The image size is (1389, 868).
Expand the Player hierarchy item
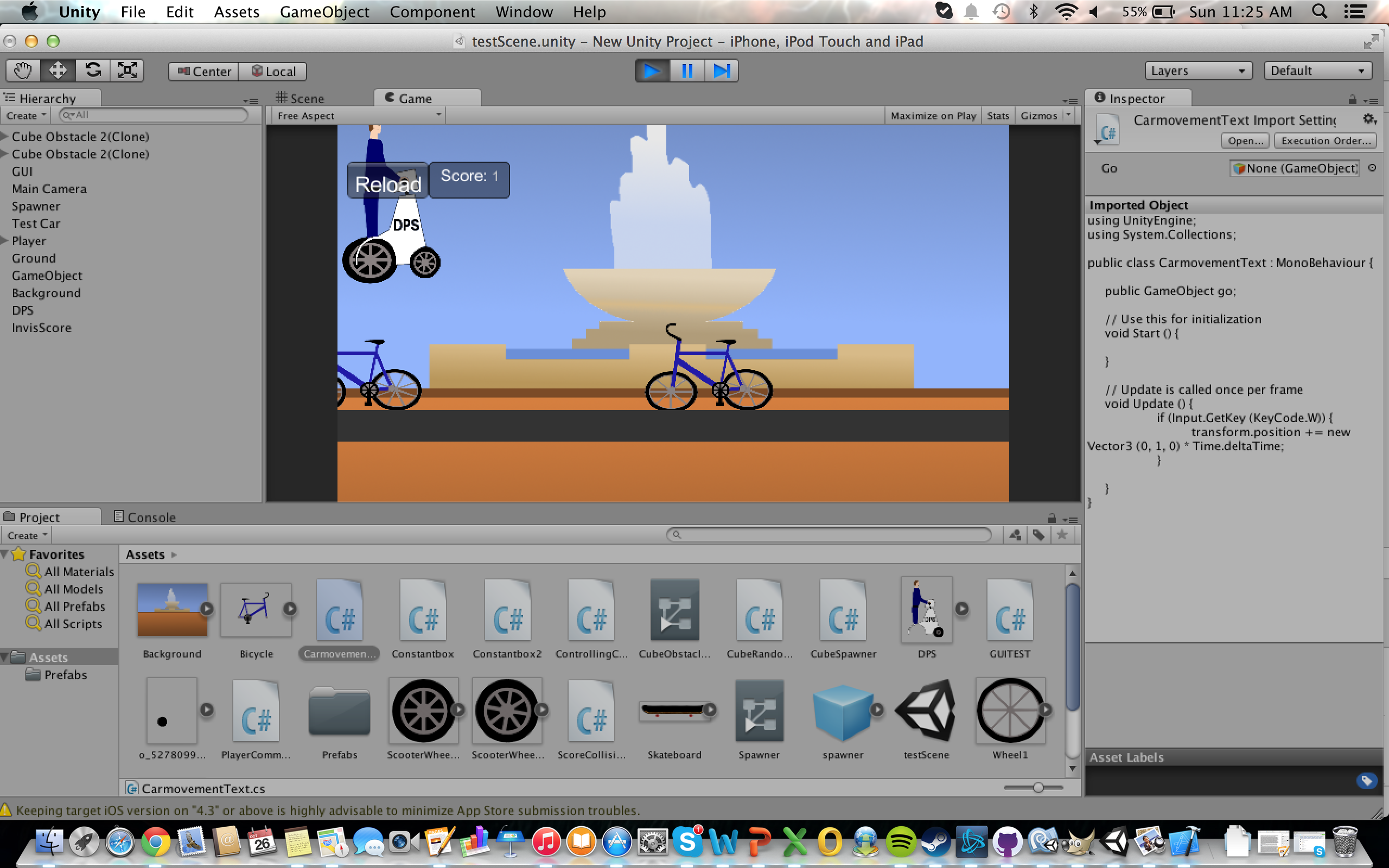point(4,240)
